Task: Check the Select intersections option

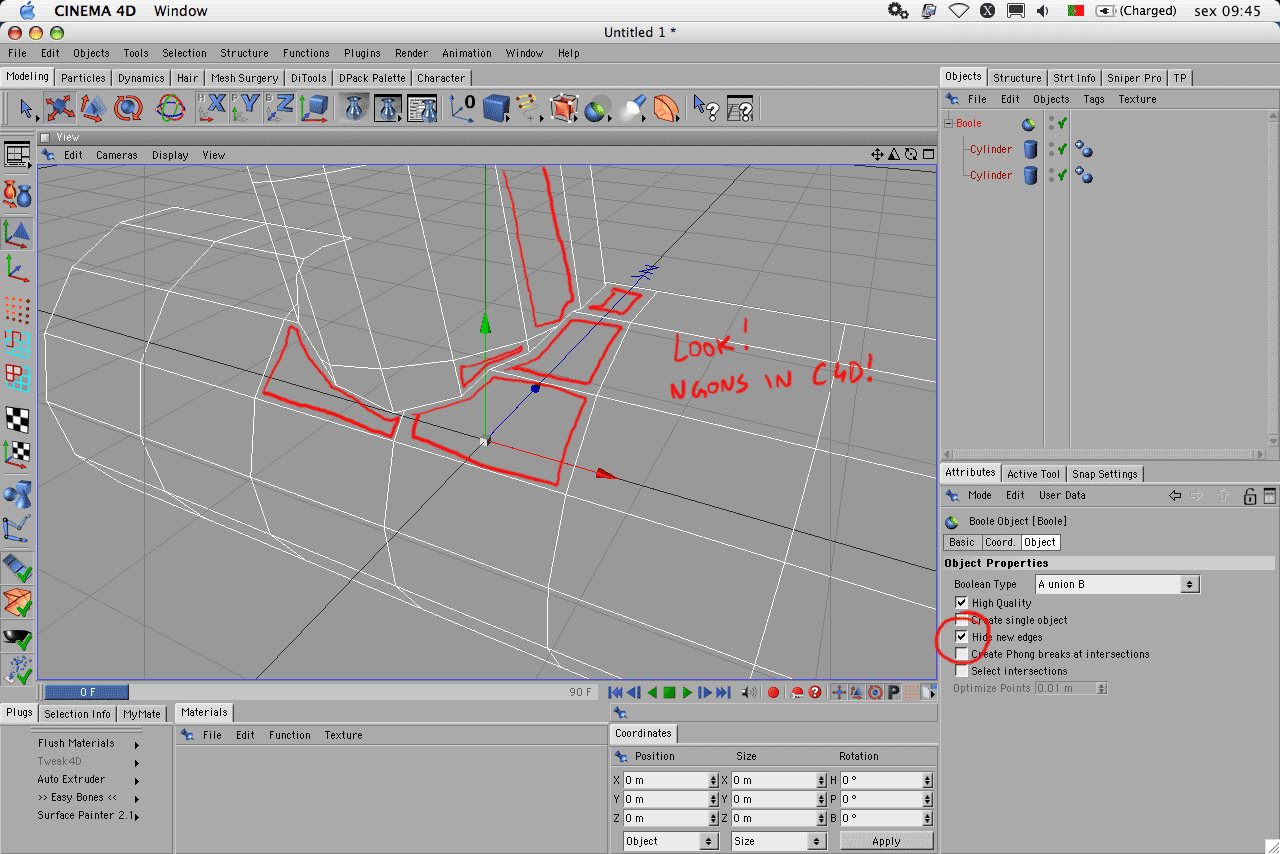Action: 962,671
